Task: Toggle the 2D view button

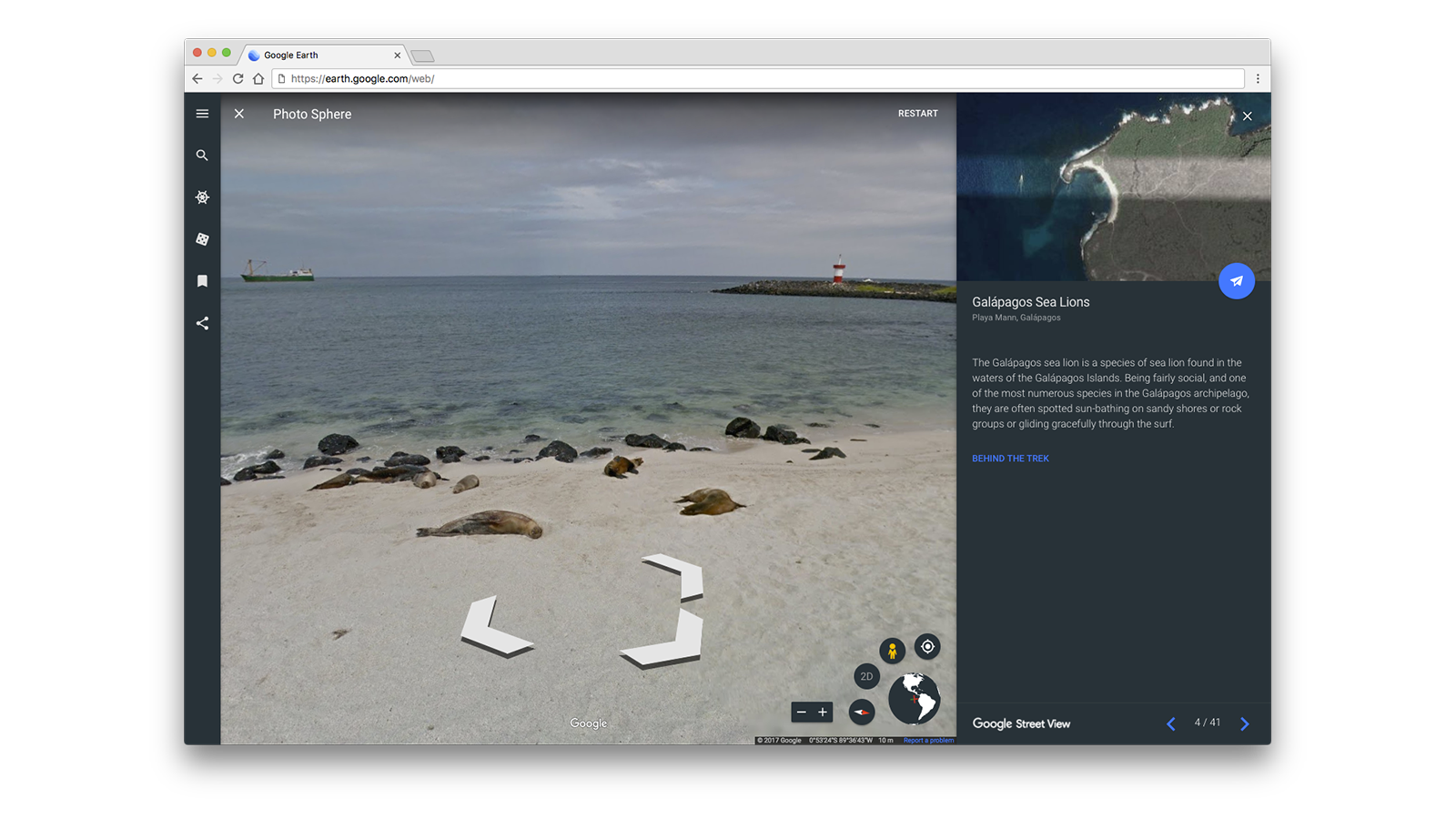Action: (866, 676)
